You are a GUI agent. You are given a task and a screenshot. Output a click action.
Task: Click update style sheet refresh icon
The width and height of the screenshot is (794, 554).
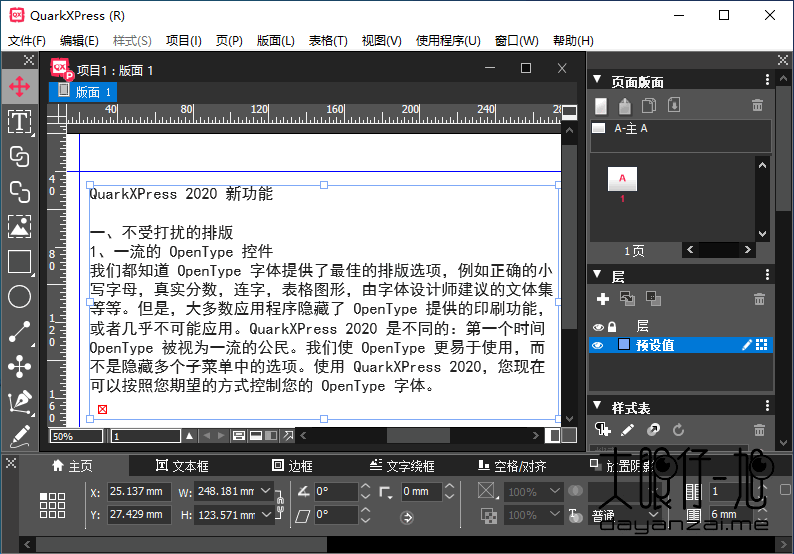(678, 430)
